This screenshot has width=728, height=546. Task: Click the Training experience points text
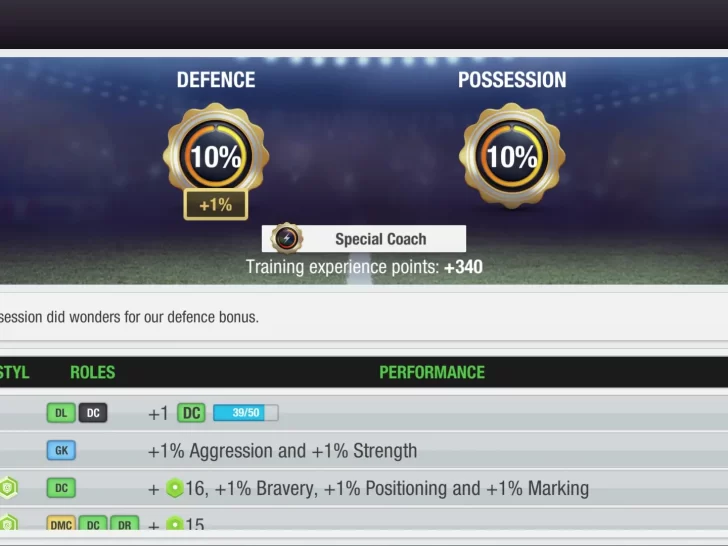point(364,267)
